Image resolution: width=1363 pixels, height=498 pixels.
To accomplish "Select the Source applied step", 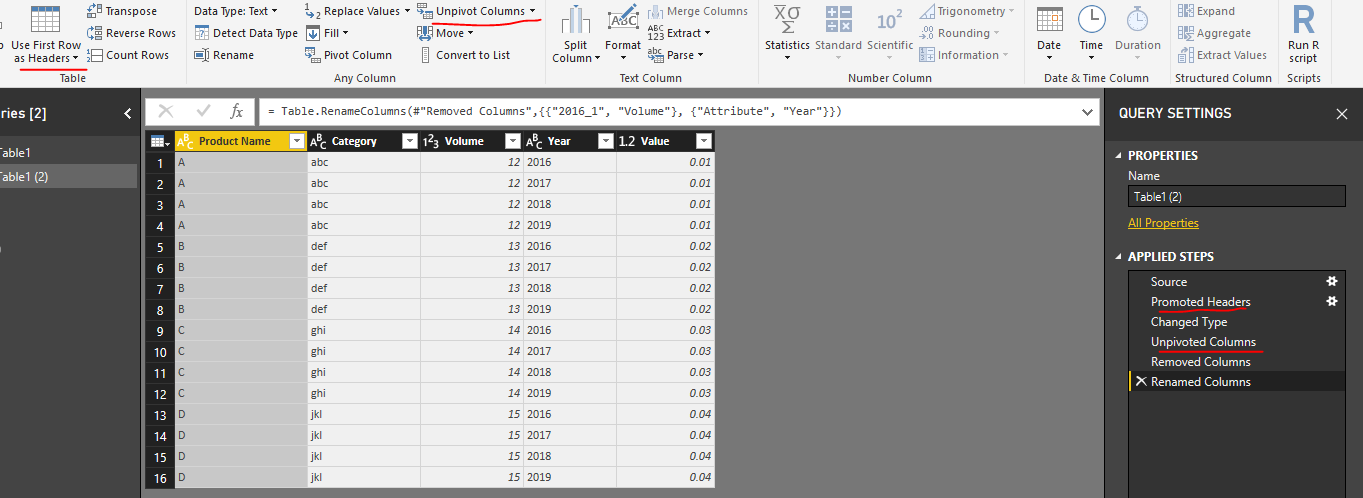I will coord(1169,282).
